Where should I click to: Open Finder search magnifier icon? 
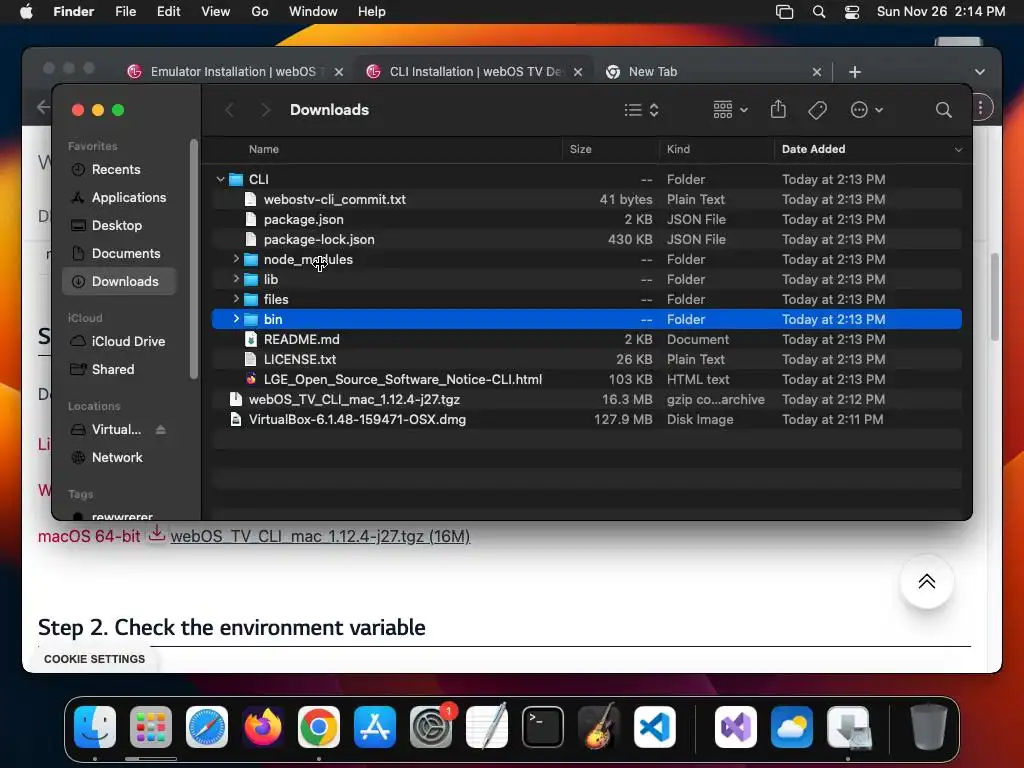(943, 110)
